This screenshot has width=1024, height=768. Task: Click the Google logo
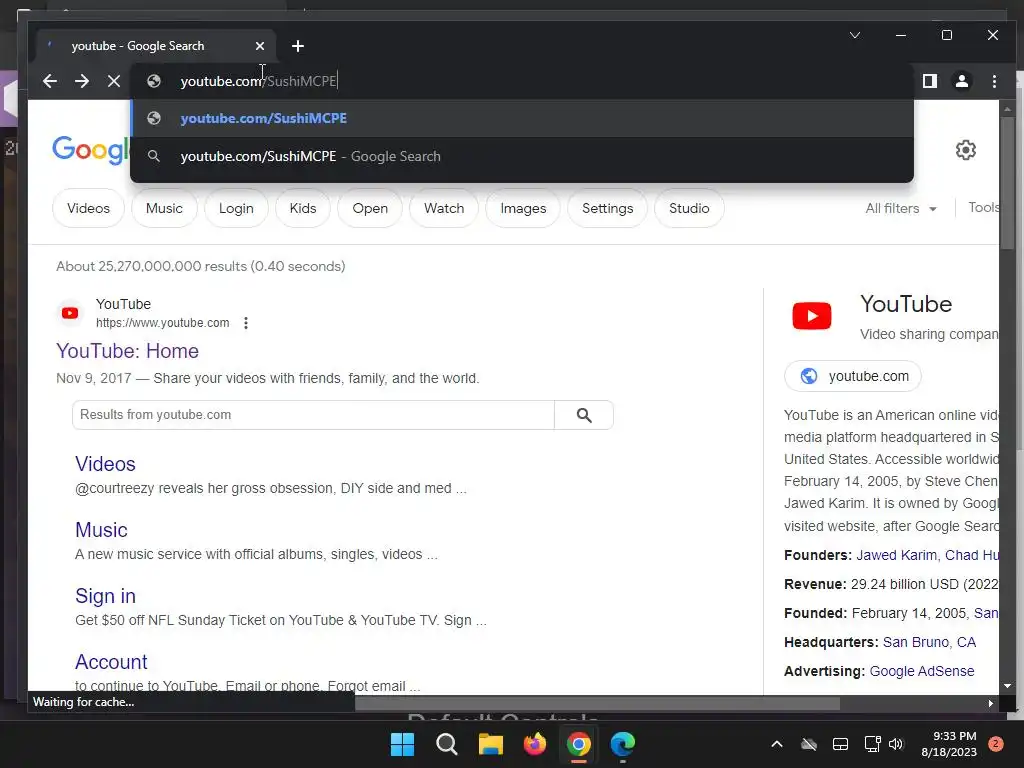(91, 150)
